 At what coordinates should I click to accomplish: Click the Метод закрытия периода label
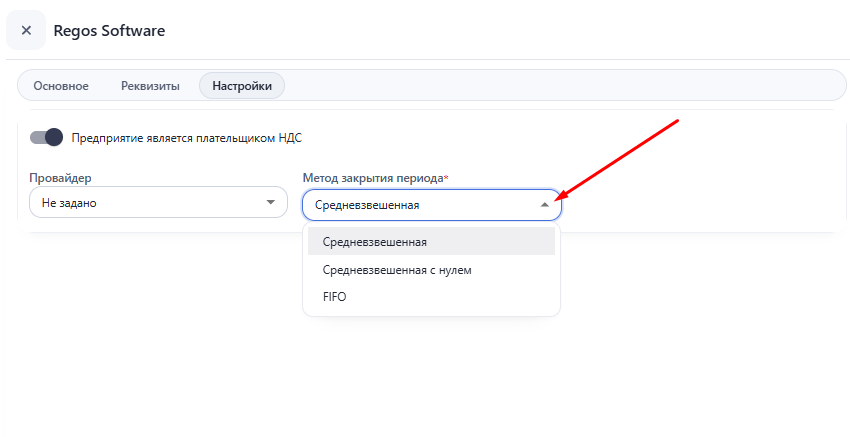click(373, 178)
